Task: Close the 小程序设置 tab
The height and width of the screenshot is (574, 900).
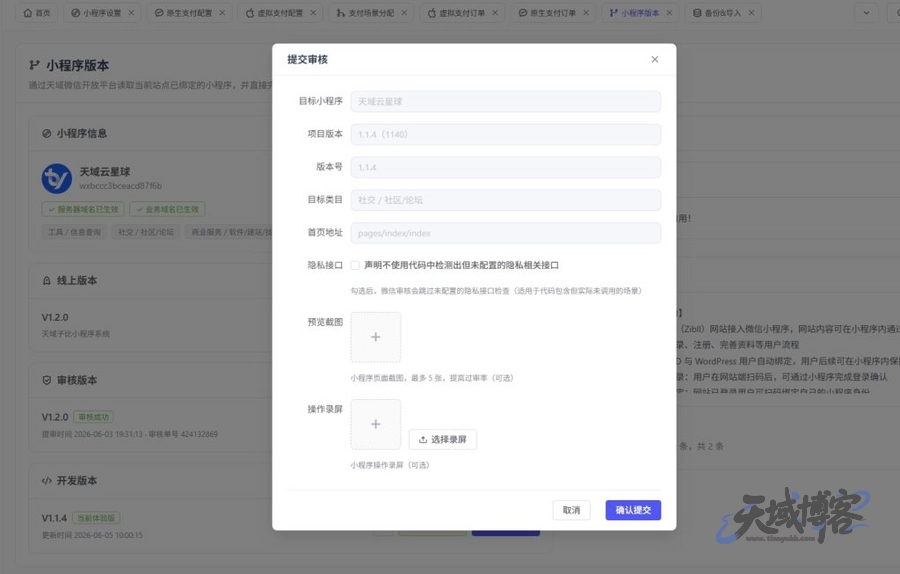Action: point(131,13)
